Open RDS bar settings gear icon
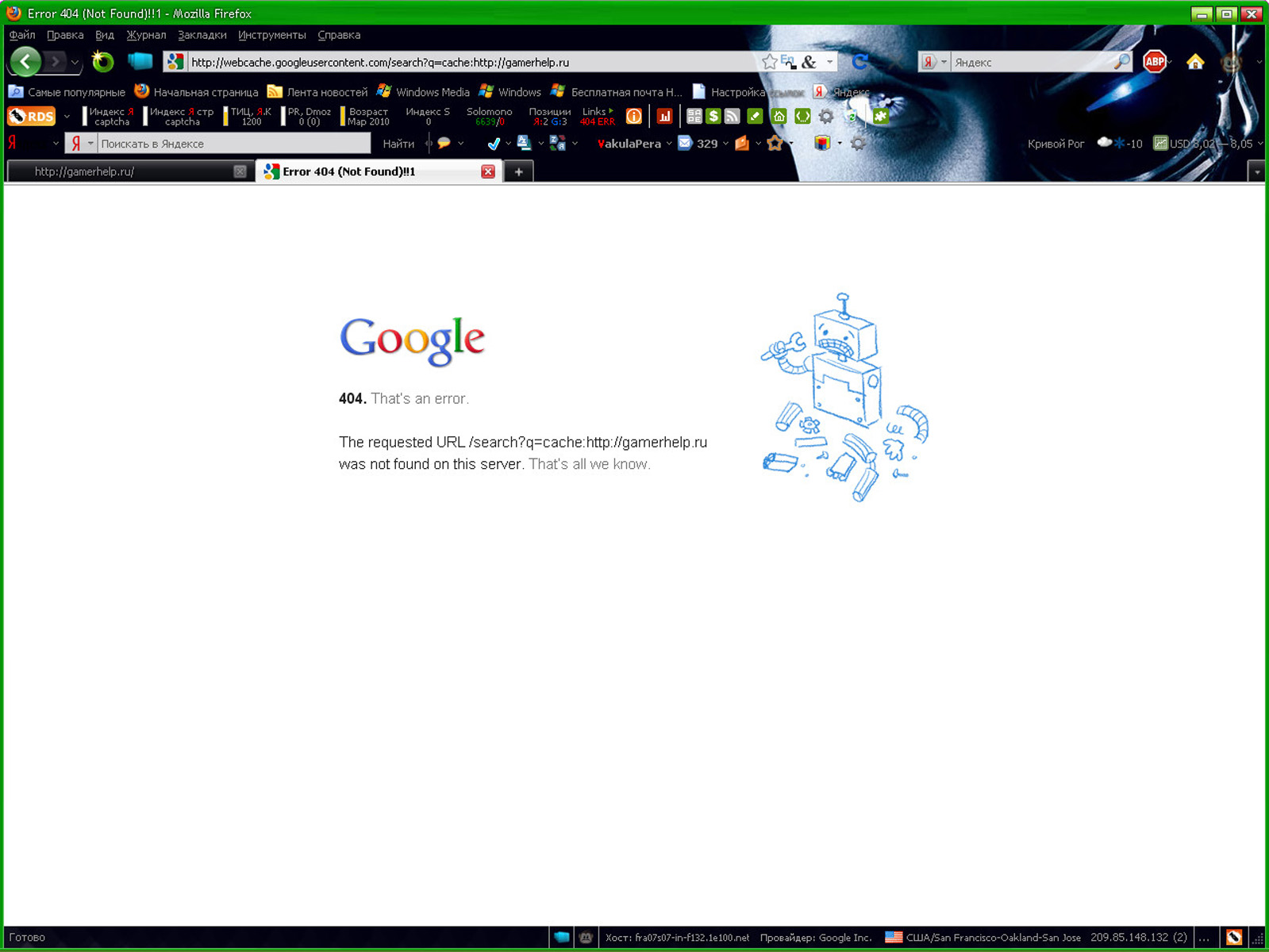This screenshot has width=1269, height=952. (826, 117)
